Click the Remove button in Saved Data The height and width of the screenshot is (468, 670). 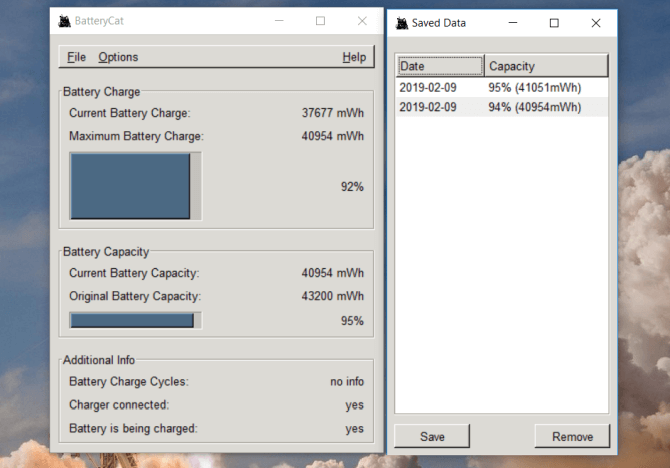[572, 436]
